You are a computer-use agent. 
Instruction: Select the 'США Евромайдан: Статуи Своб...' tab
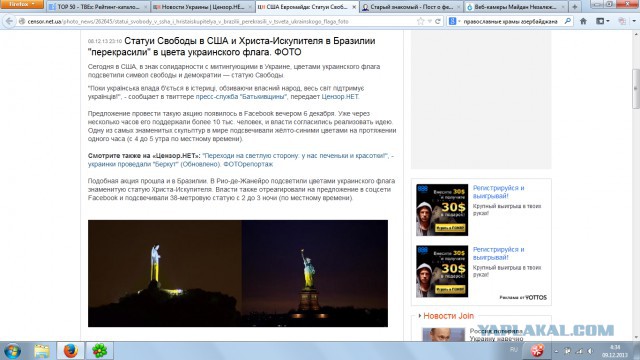[x=307, y=7]
